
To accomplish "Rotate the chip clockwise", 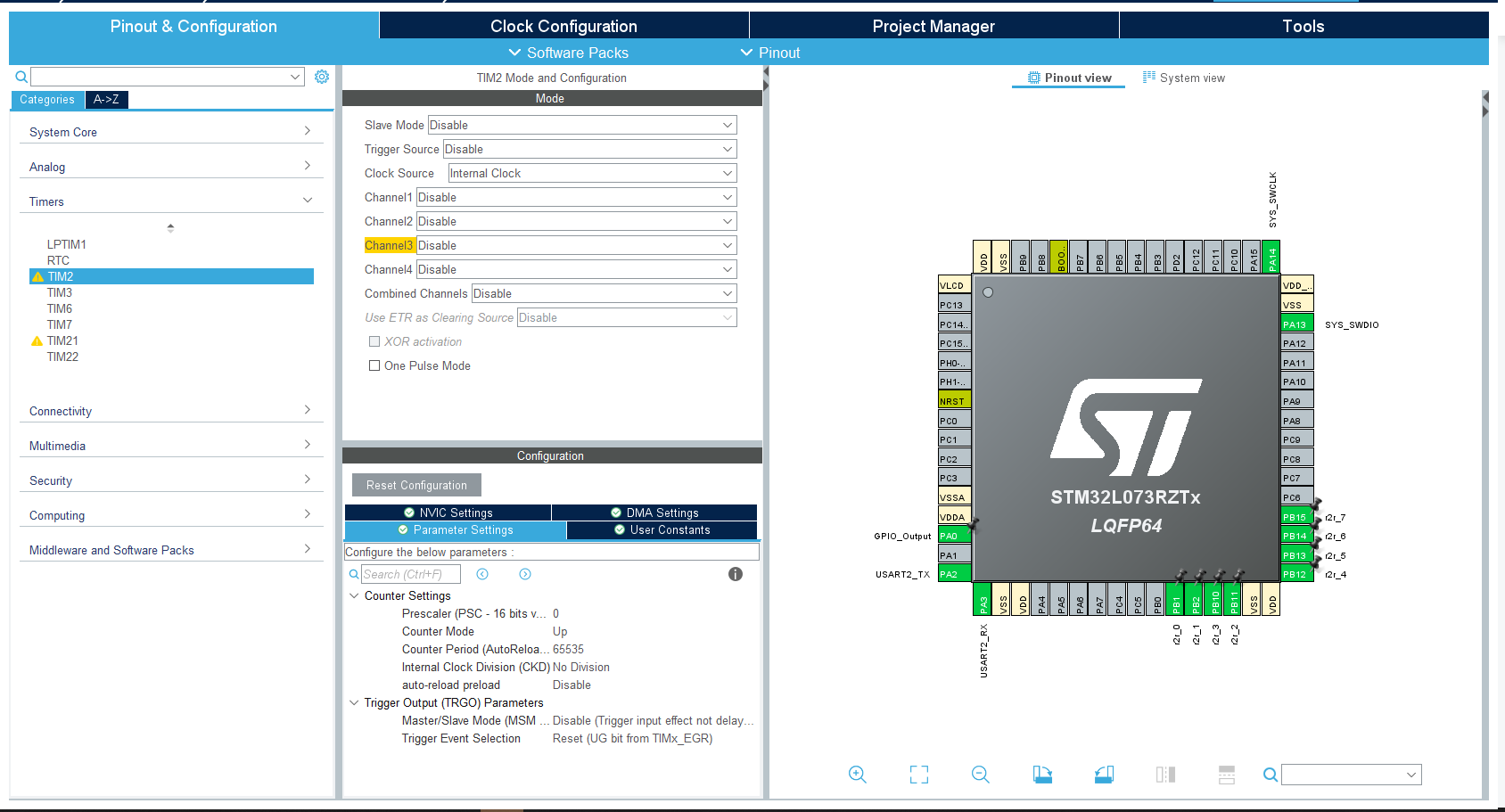I will (1041, 774).
